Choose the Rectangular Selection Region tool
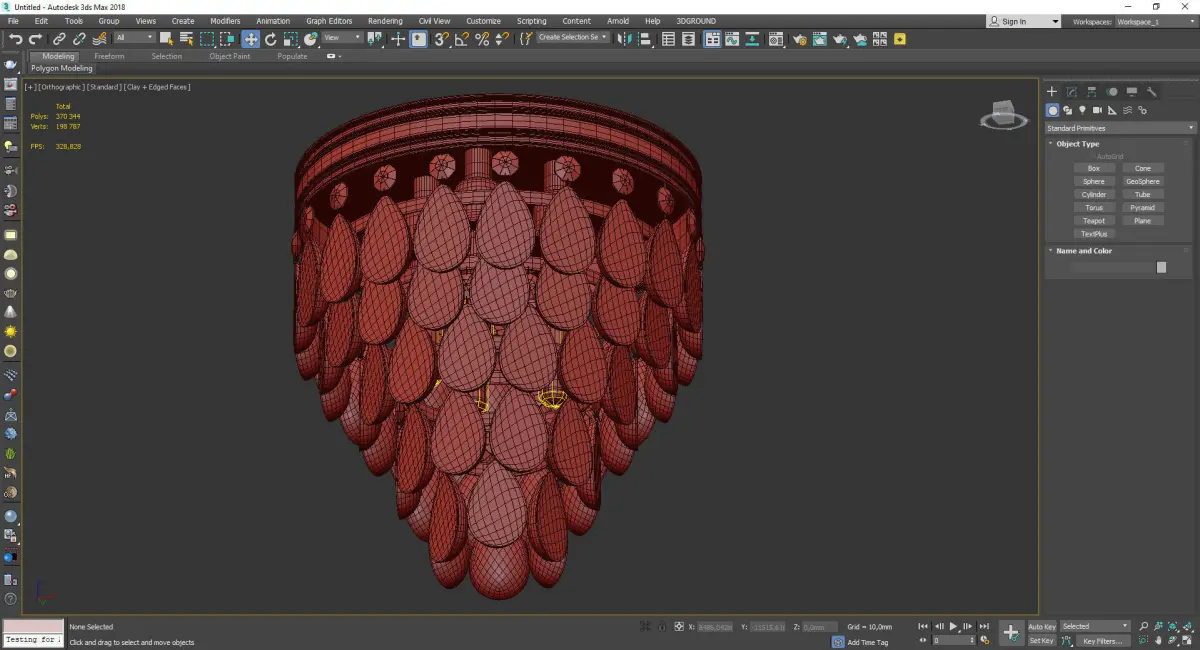The width and height of the screenshot is (1200, 650). click(x=207, y=39)
